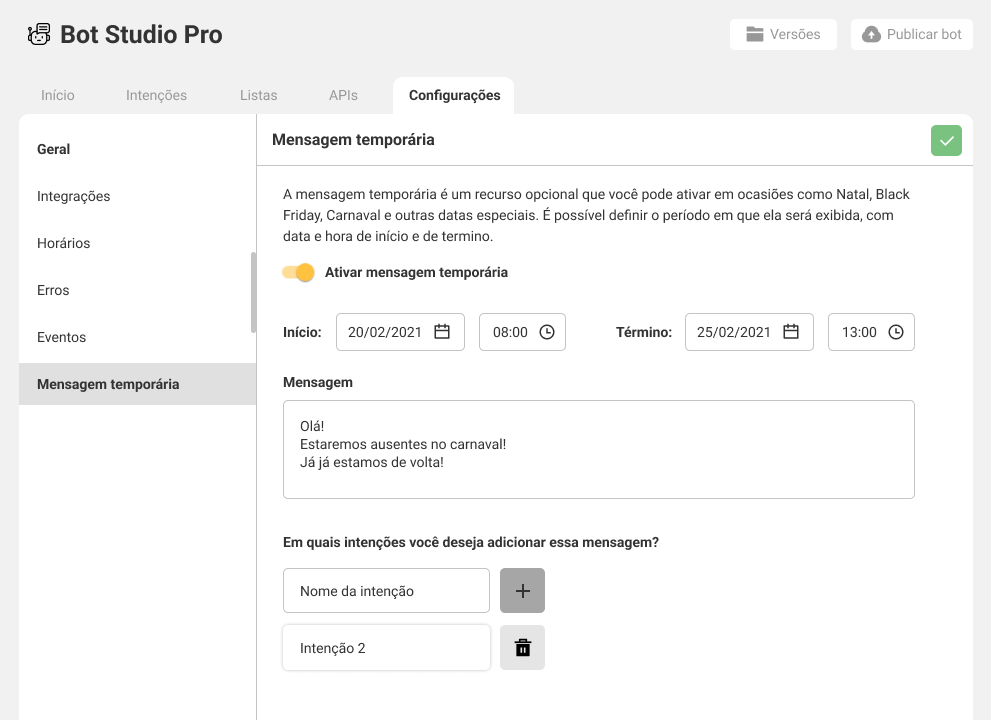The image size is (991, 720).
Task: Open the Versões folder button
Action: click(x=783, y=34)
